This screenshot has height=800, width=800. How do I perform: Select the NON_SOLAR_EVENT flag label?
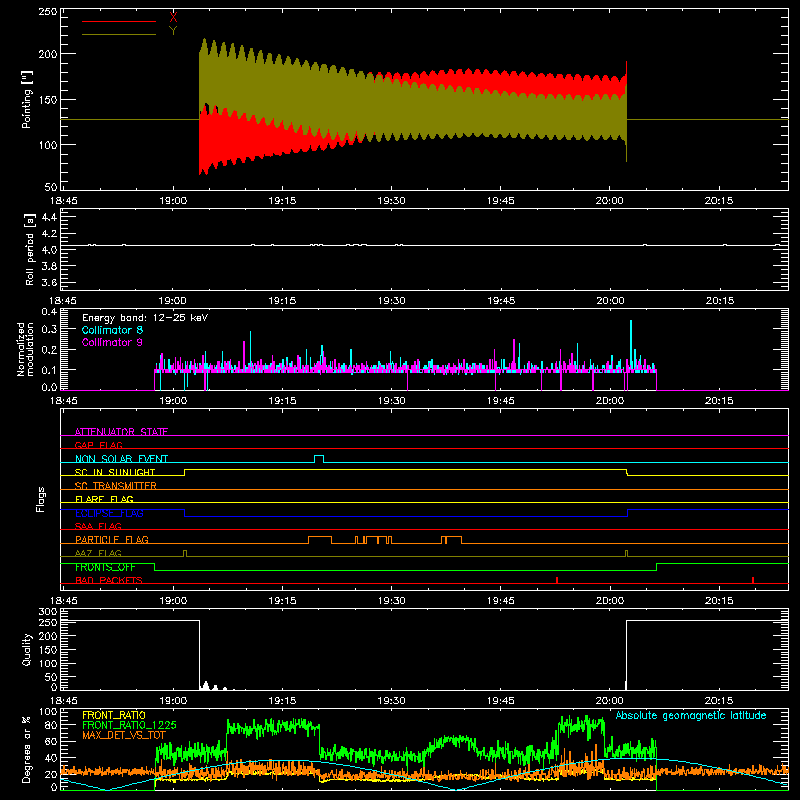coord(121,459)
